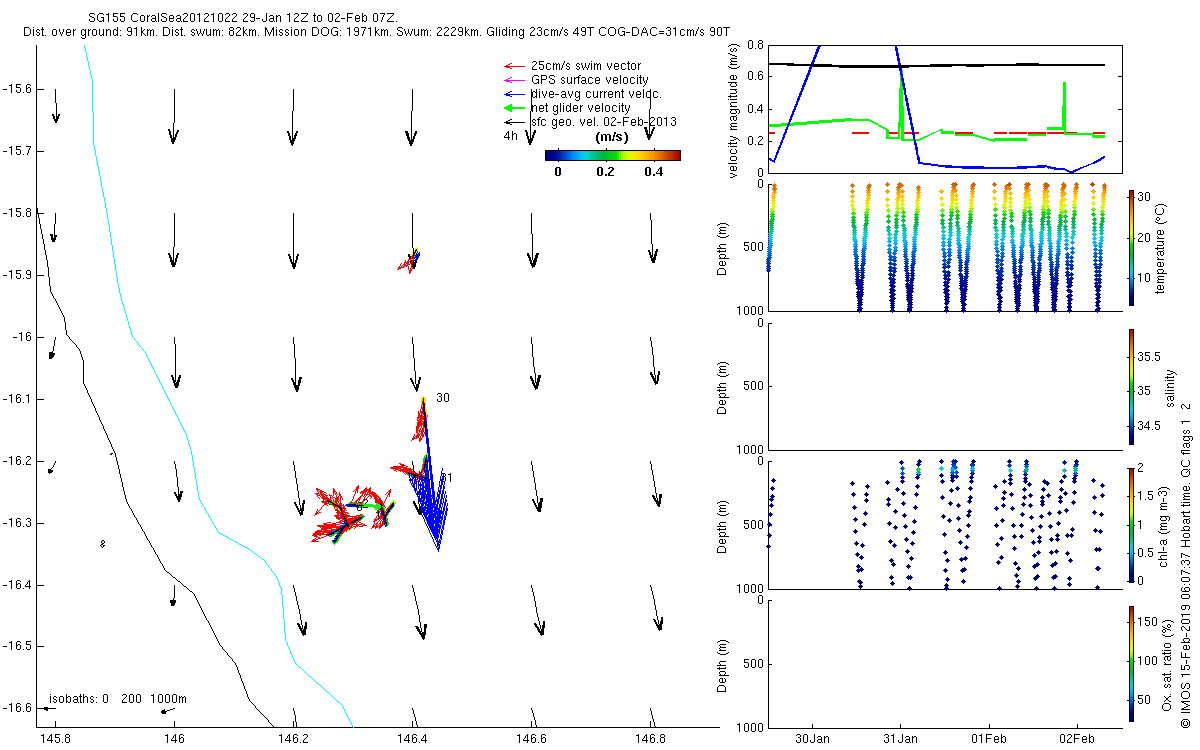This screenshot has height=750, width=1200.
Task: Click the Ox. sat. ratio colorbar
Action: click(1131, 662)
